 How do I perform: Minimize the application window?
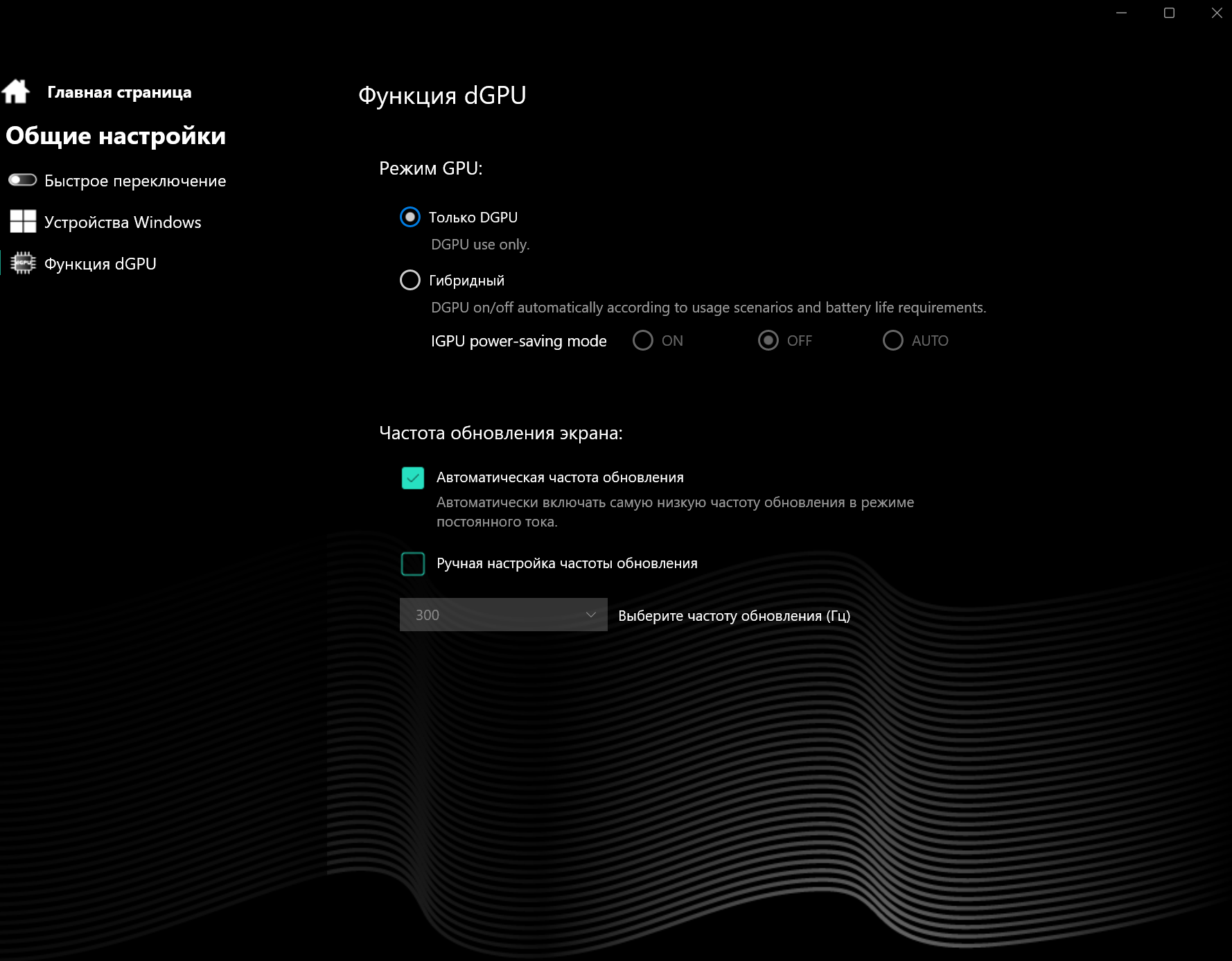click(1122, 13)
